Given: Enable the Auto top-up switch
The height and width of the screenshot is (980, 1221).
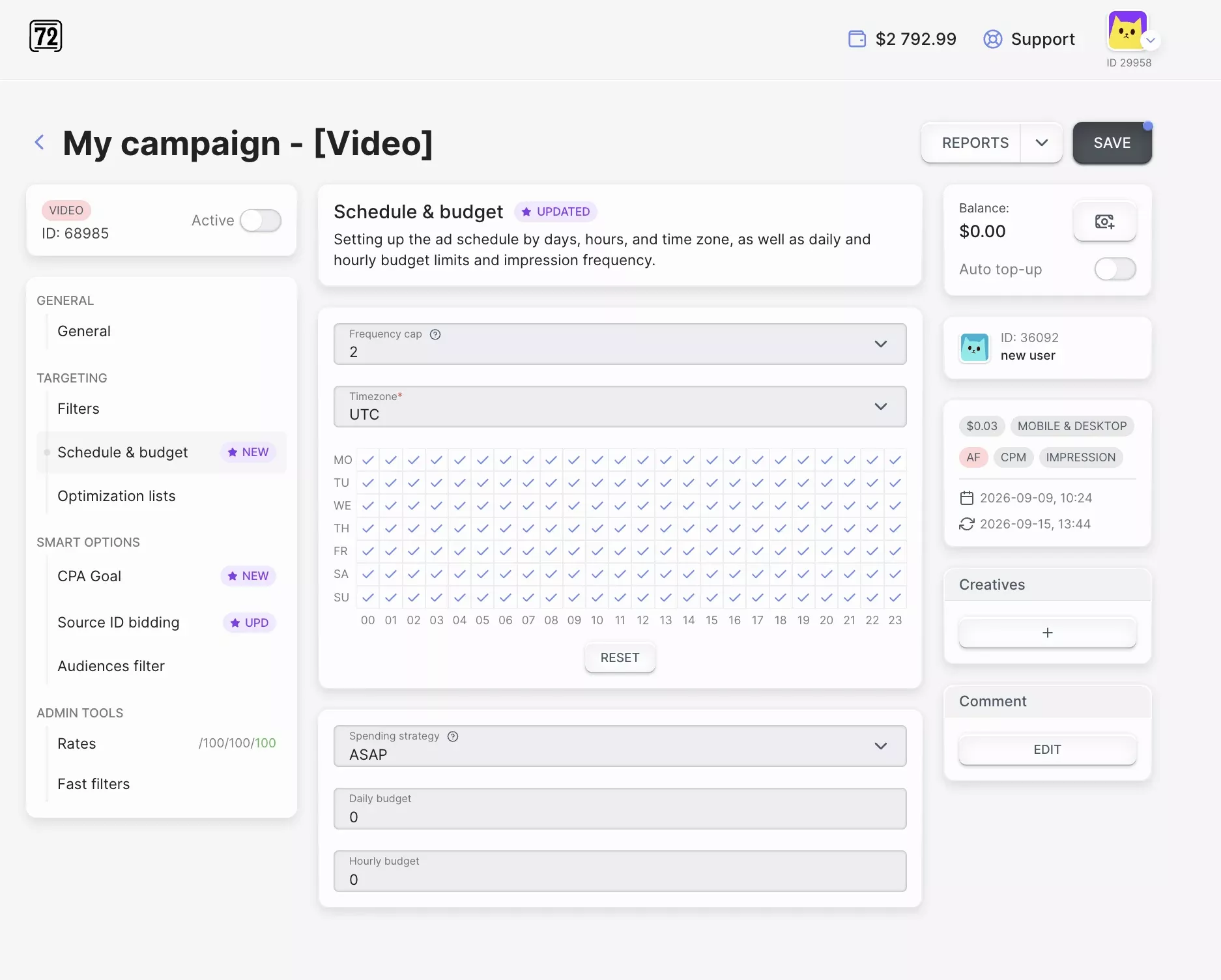Looking at the screenshot, I should 1115,269.
